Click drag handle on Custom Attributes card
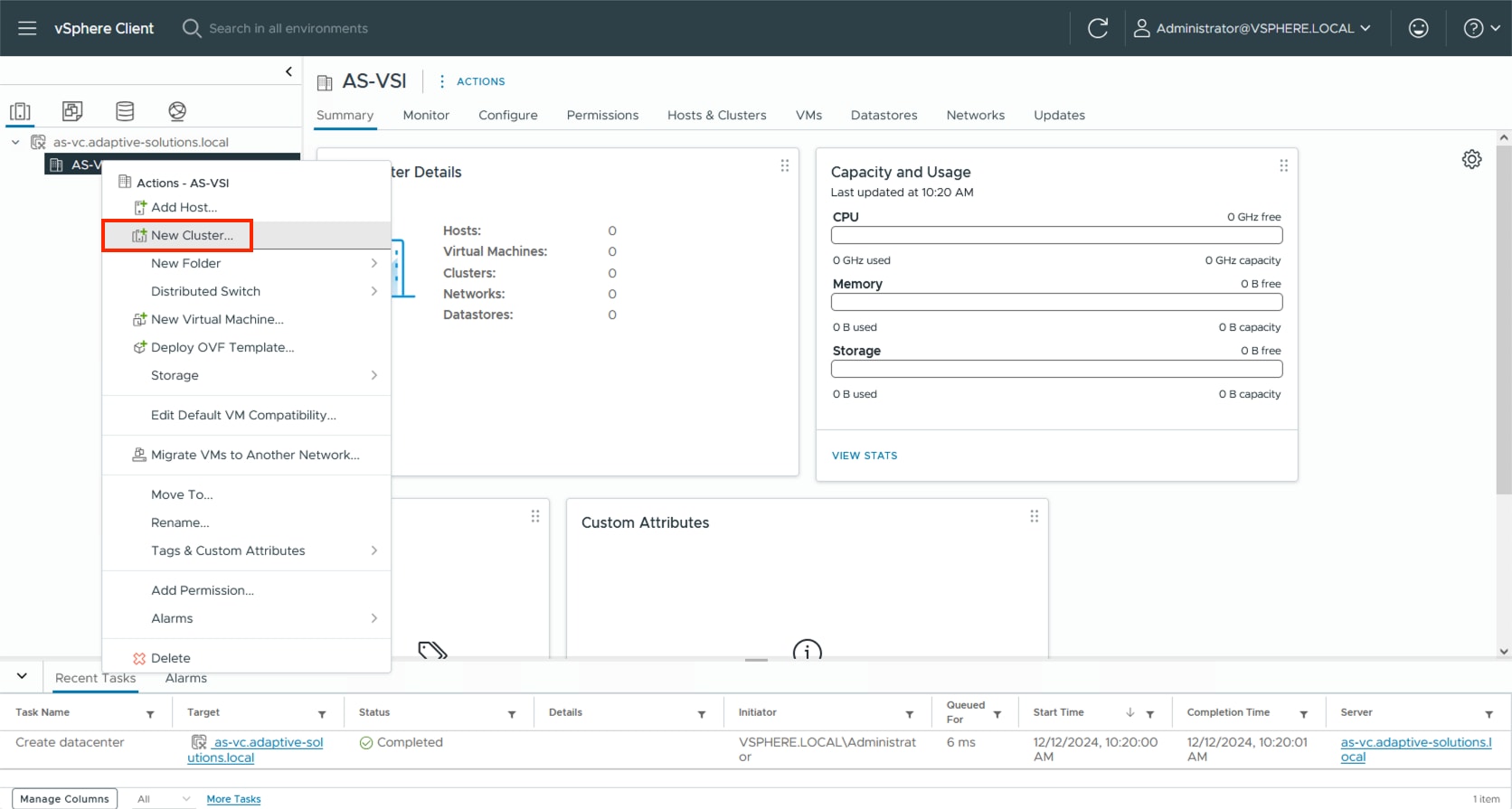Viewport: 1512px width, 809px height. 1034,516
